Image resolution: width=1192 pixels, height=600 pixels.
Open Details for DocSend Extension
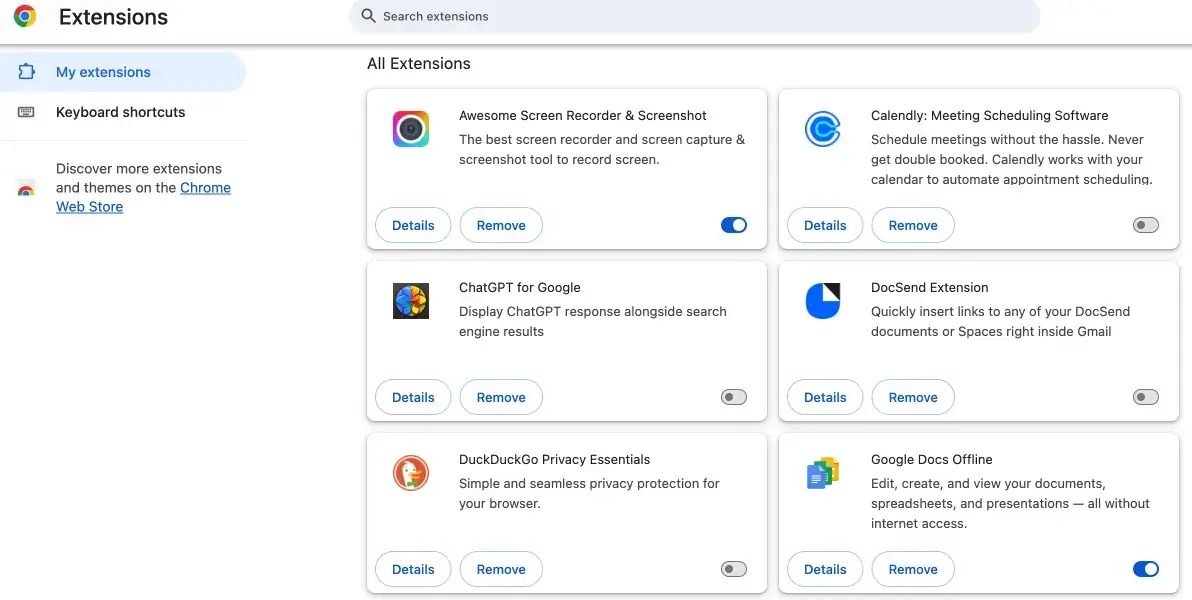click(x=825, y=397)
